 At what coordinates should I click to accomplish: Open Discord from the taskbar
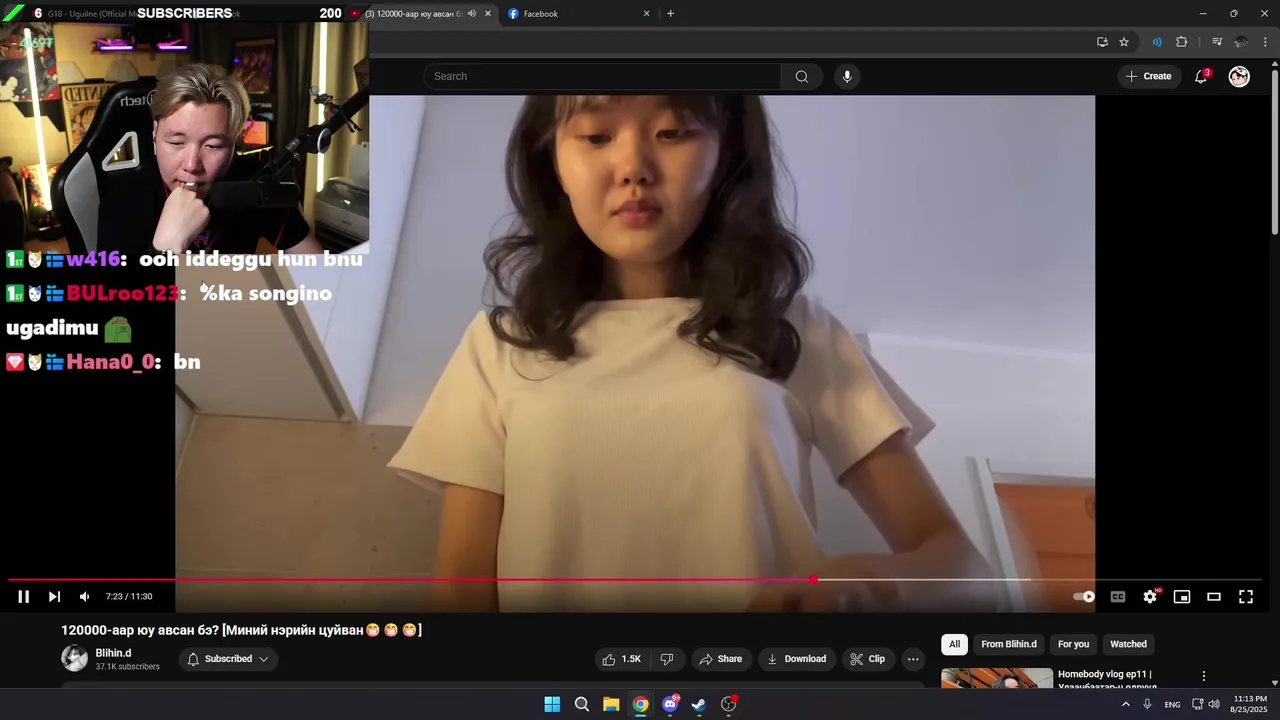670,704
